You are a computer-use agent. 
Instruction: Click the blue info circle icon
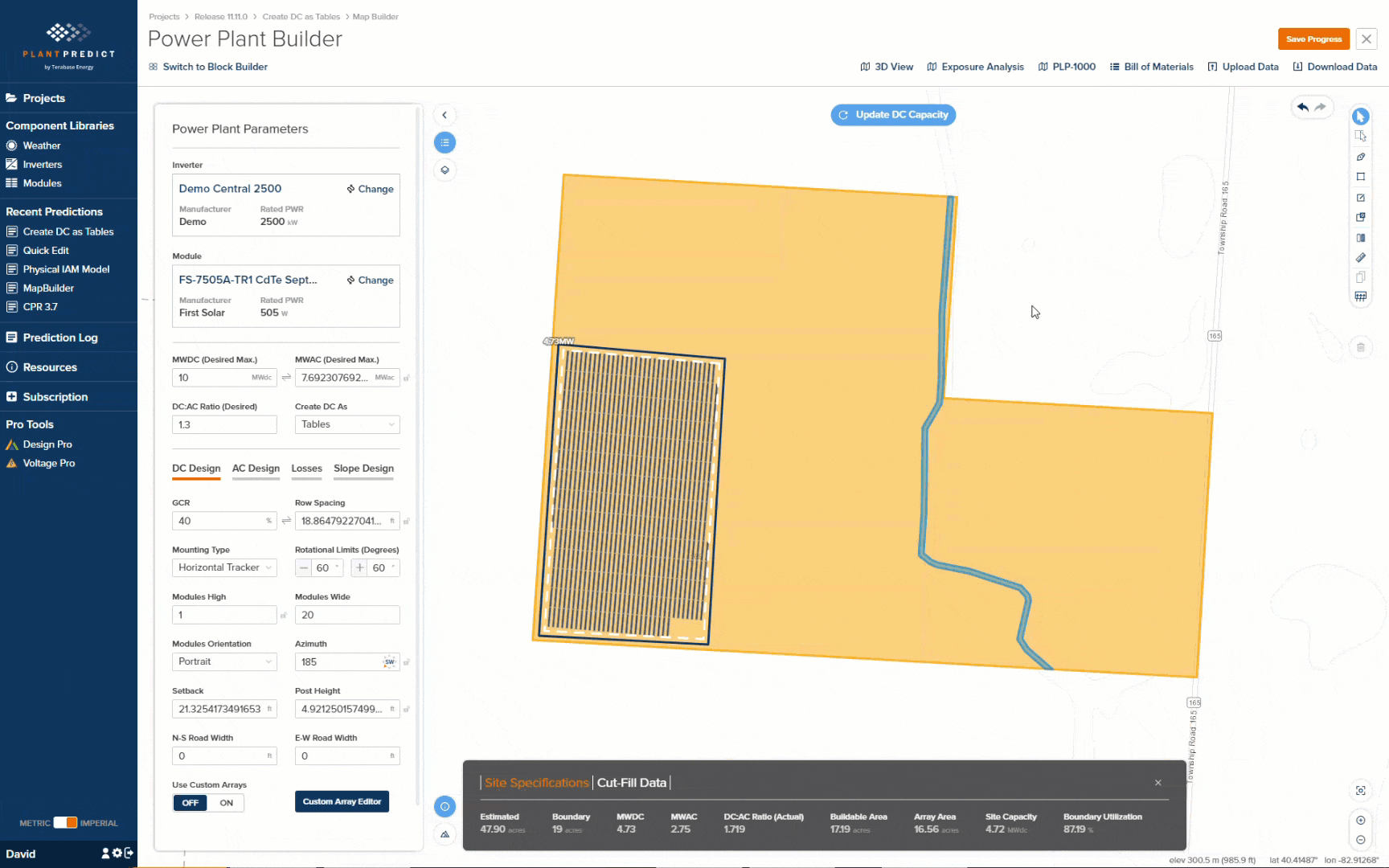click(x=445, y=806)
